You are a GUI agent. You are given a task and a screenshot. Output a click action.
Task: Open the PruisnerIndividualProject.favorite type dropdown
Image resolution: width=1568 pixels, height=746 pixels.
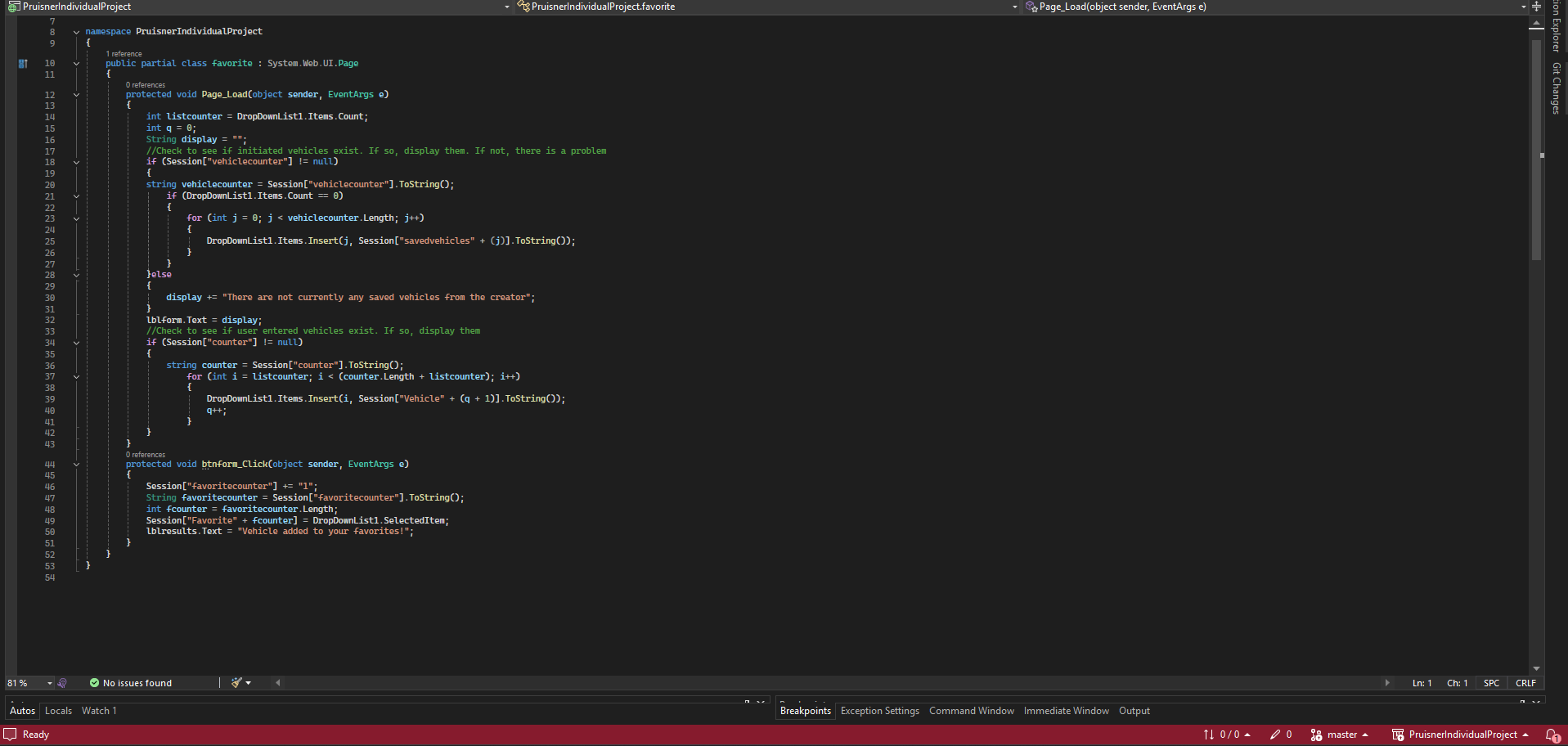767,7
